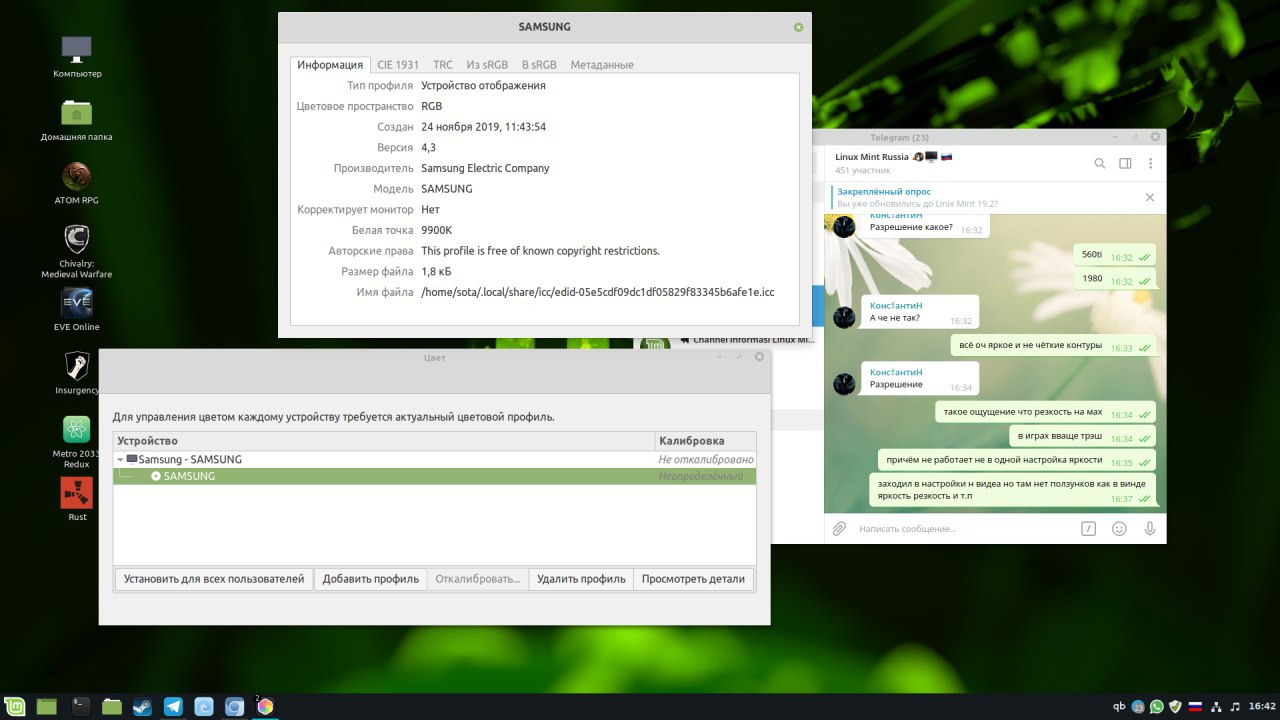Select the EVE Online desktop icon
This screenshot has width=1280, height=720.
[77, 309]
